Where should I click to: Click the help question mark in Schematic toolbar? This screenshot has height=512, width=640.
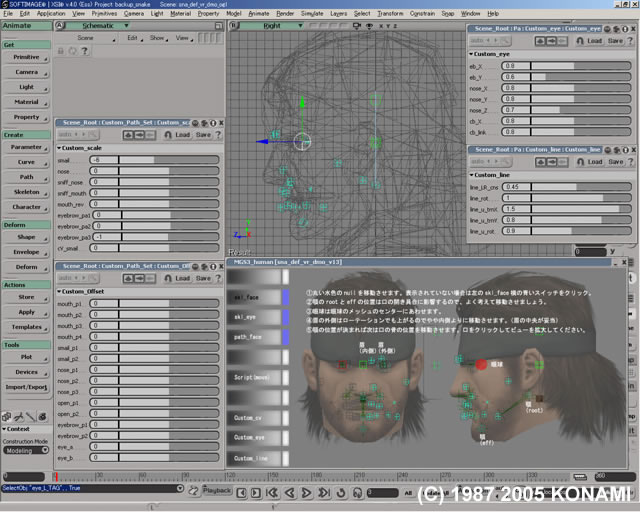click(x=84, y=51)
